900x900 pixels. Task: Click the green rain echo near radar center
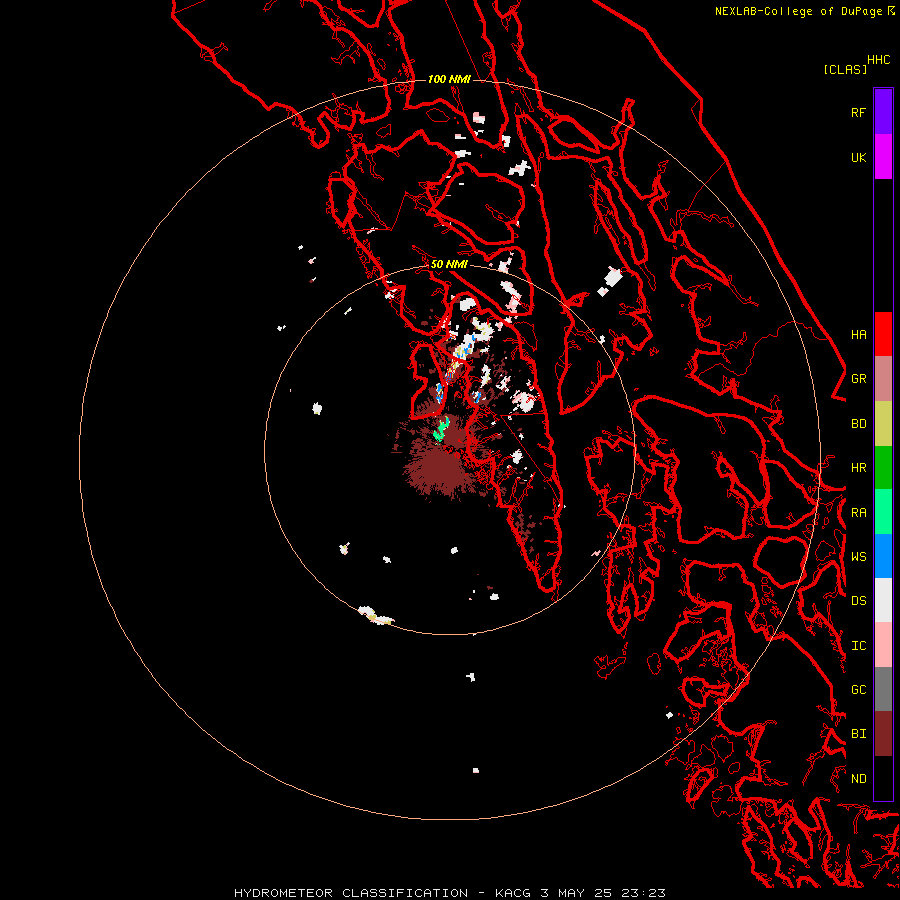(441, 430)
